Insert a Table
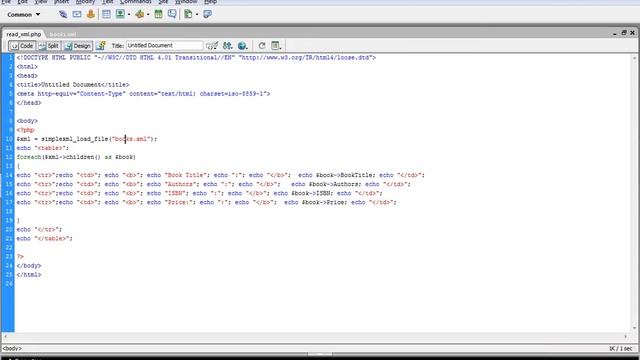Screen dimensions: 640x360 coord(106,14)
